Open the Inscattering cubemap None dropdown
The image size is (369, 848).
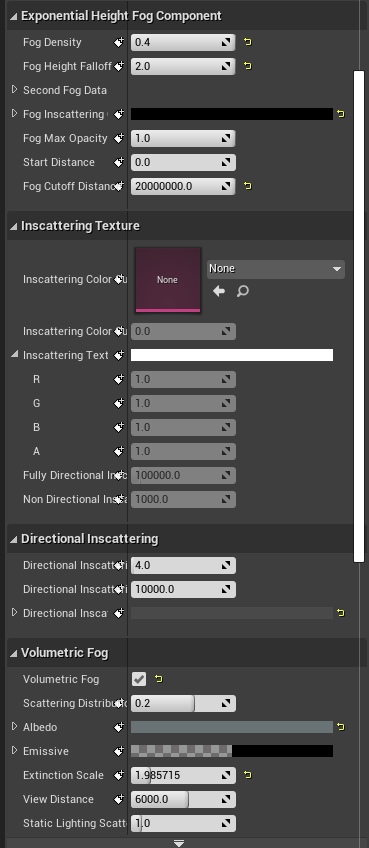[x=276, y=269]
